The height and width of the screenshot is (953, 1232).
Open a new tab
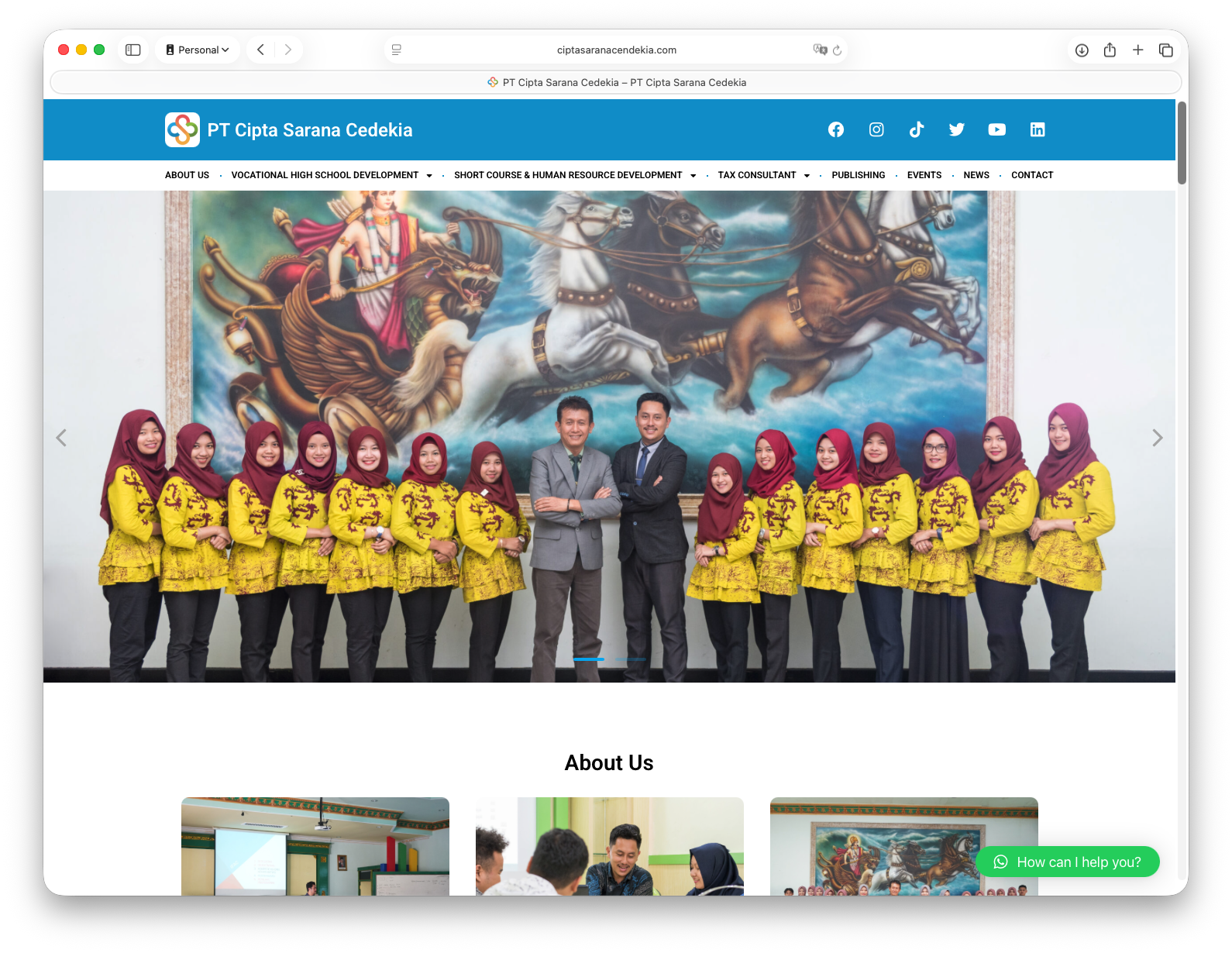(1137, 50)
